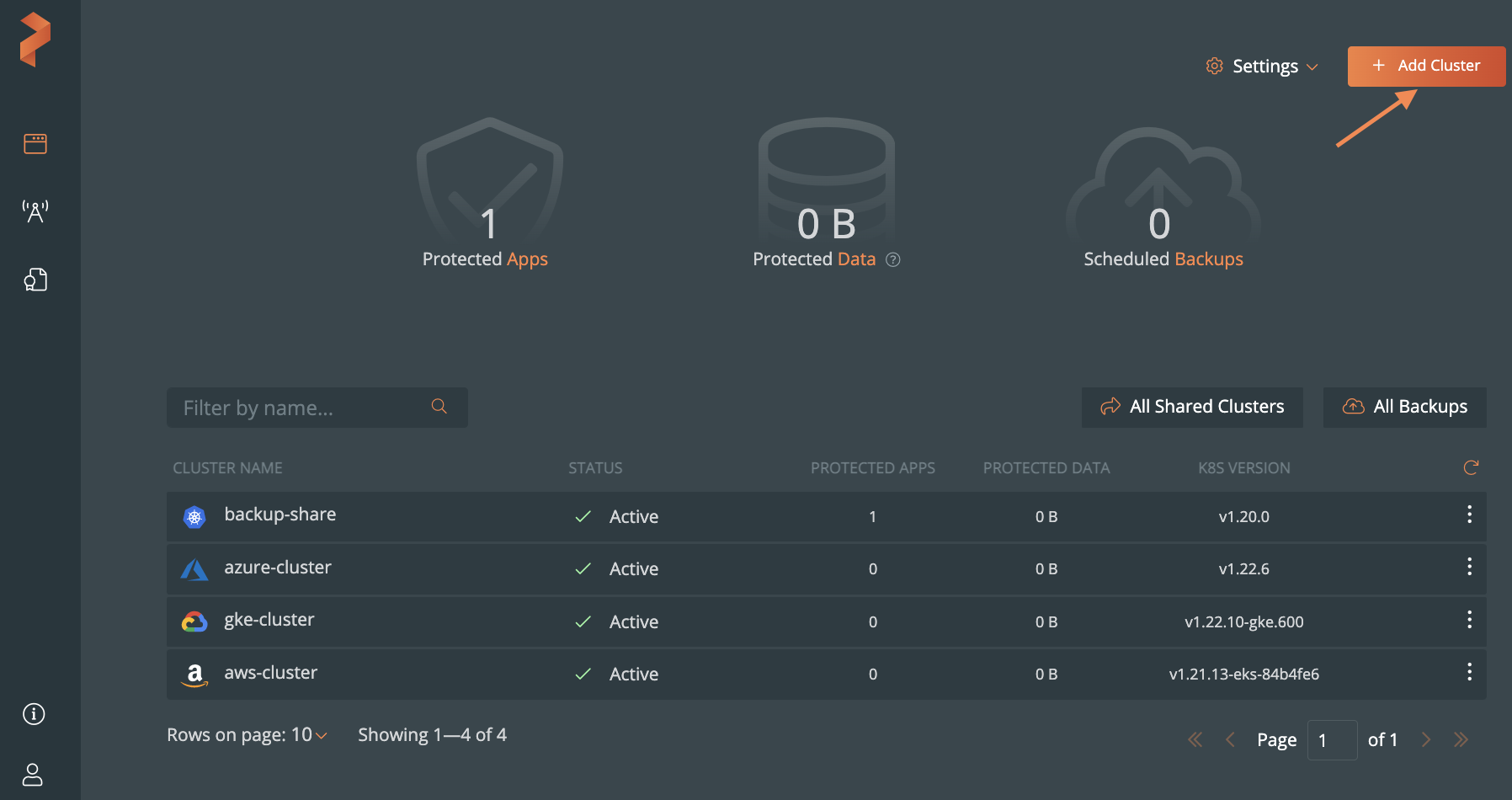Select the azure-cluster row

pyautogui.click(x=278, y=568)
